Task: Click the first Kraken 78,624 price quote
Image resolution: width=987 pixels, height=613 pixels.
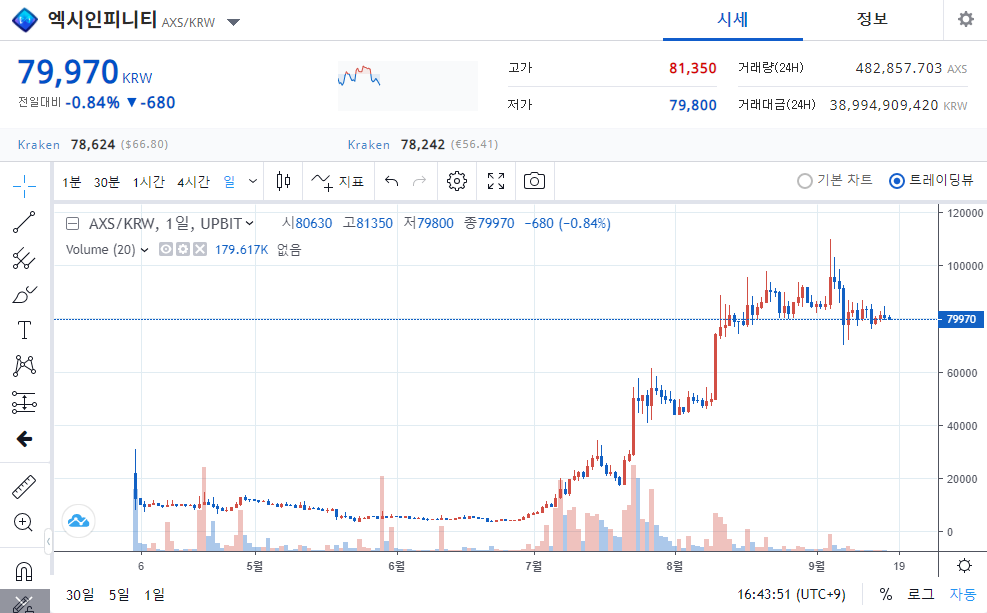Action: [x=93, y=145]
